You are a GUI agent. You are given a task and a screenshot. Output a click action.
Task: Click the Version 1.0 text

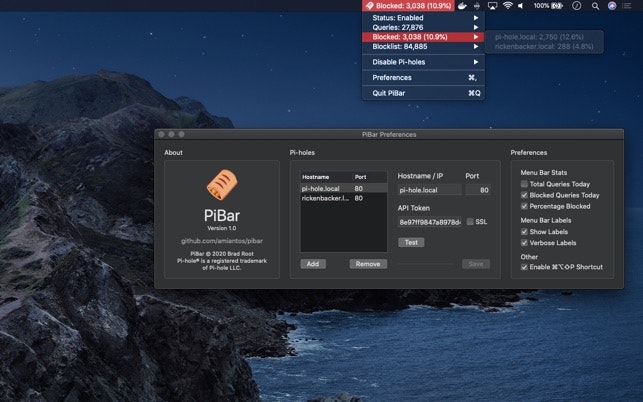[222, 228]
